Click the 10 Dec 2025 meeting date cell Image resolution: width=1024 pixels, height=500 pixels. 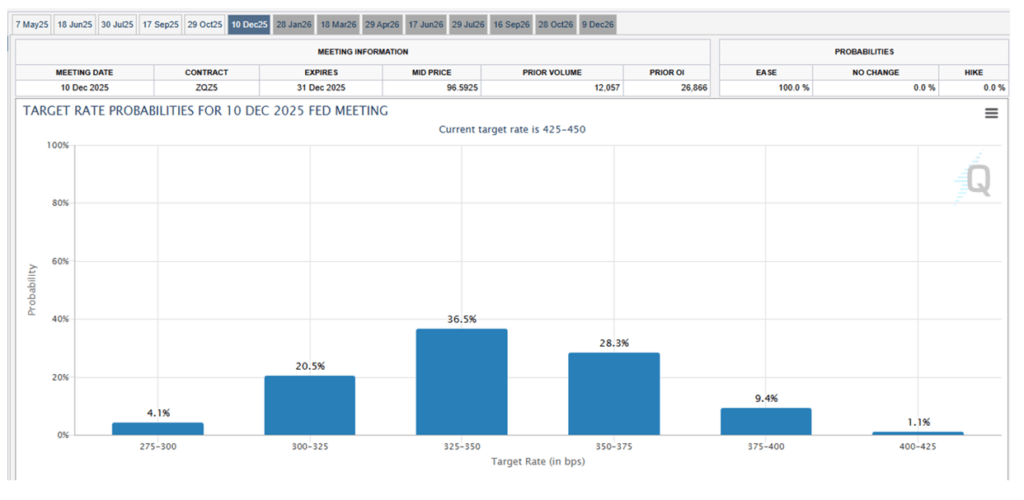(x=85, y=87)
